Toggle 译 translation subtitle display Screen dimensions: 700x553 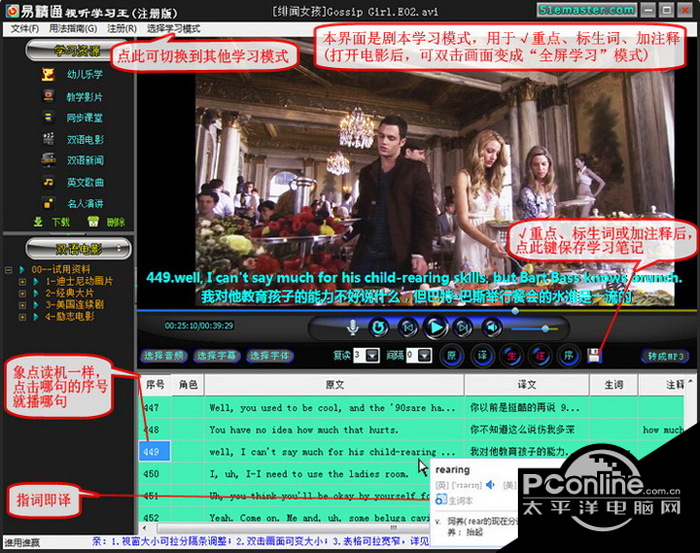(x=482, y=356)
